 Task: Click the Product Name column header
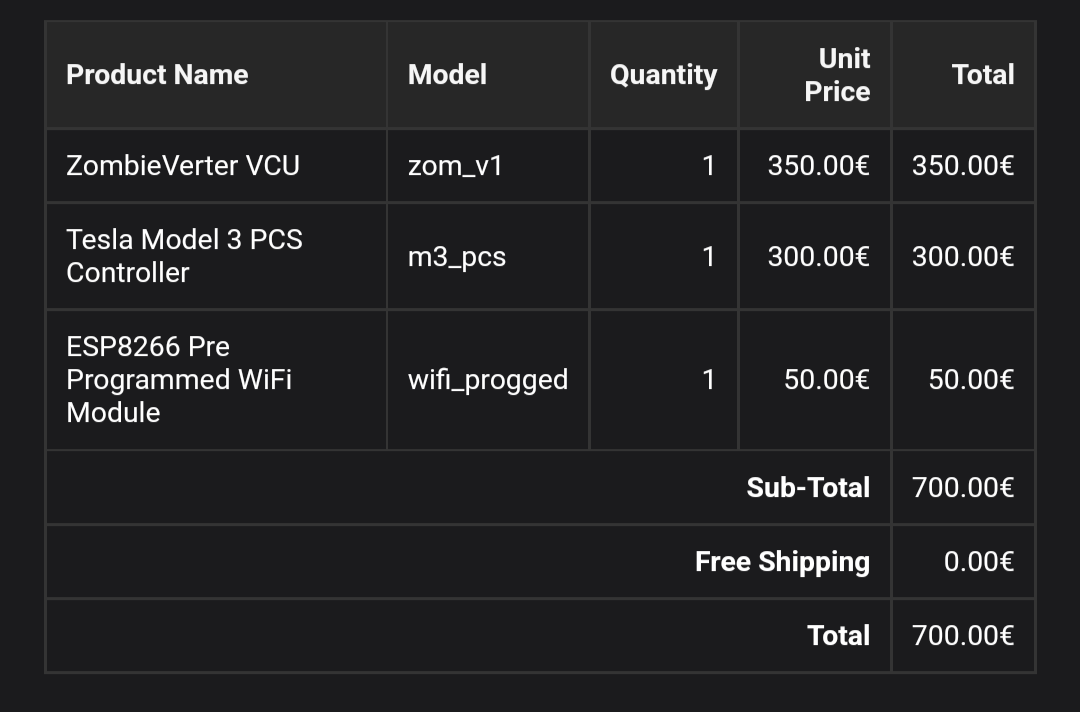[157, 75]
